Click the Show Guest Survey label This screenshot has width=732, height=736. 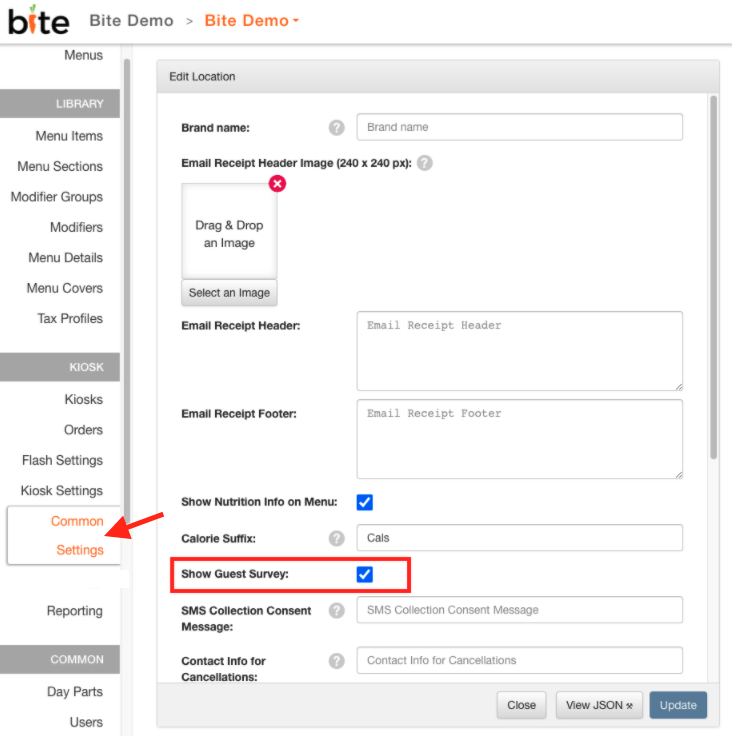coord(235,574)
